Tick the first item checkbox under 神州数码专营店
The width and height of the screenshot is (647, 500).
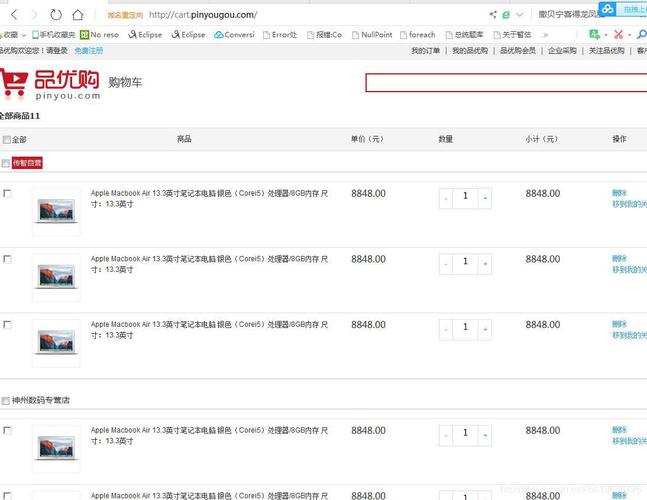[7, 431]
